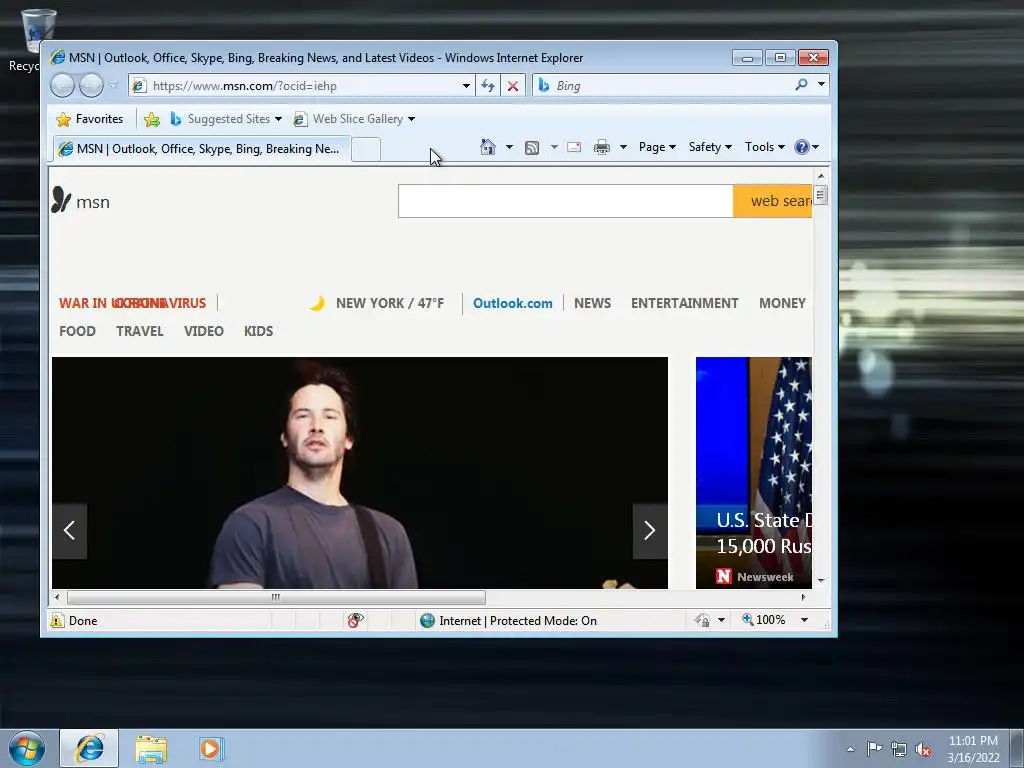This screenshot has height=768, width=1024.
Task: Click the Newsweek source logo
Action: [724, 577]
